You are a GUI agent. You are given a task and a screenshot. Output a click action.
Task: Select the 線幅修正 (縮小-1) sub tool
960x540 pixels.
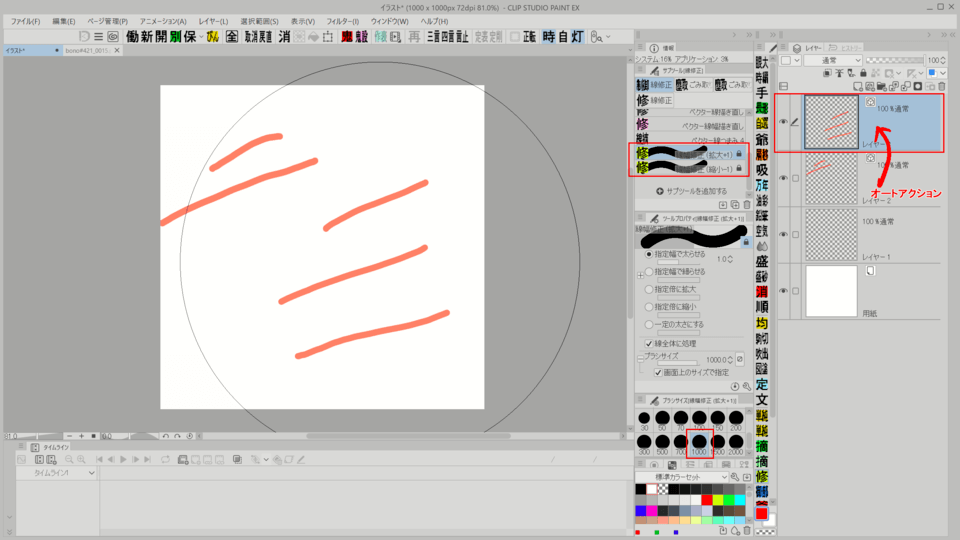(690, 168)
